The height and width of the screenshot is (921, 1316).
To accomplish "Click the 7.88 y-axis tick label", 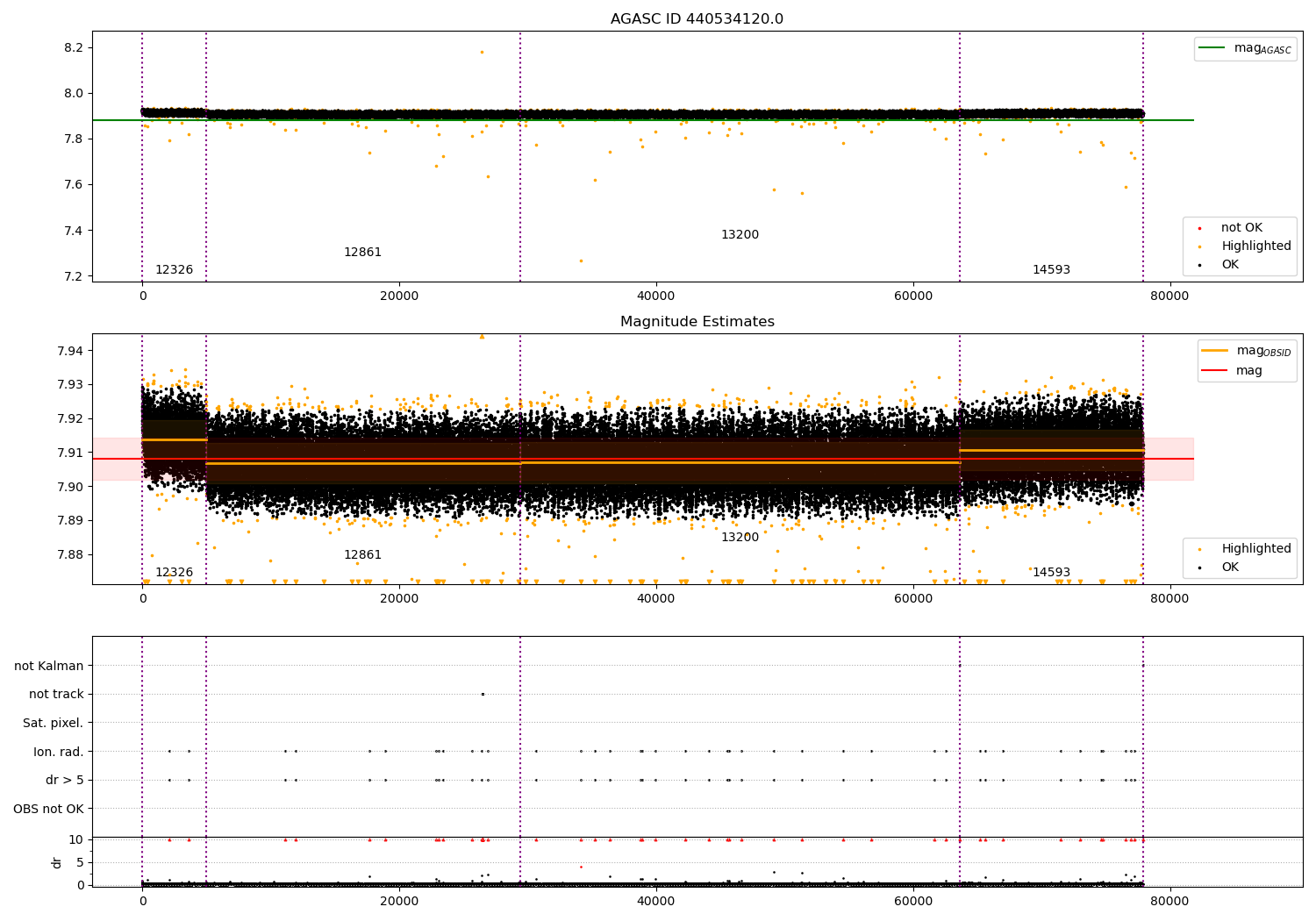I will pos(70,554).
